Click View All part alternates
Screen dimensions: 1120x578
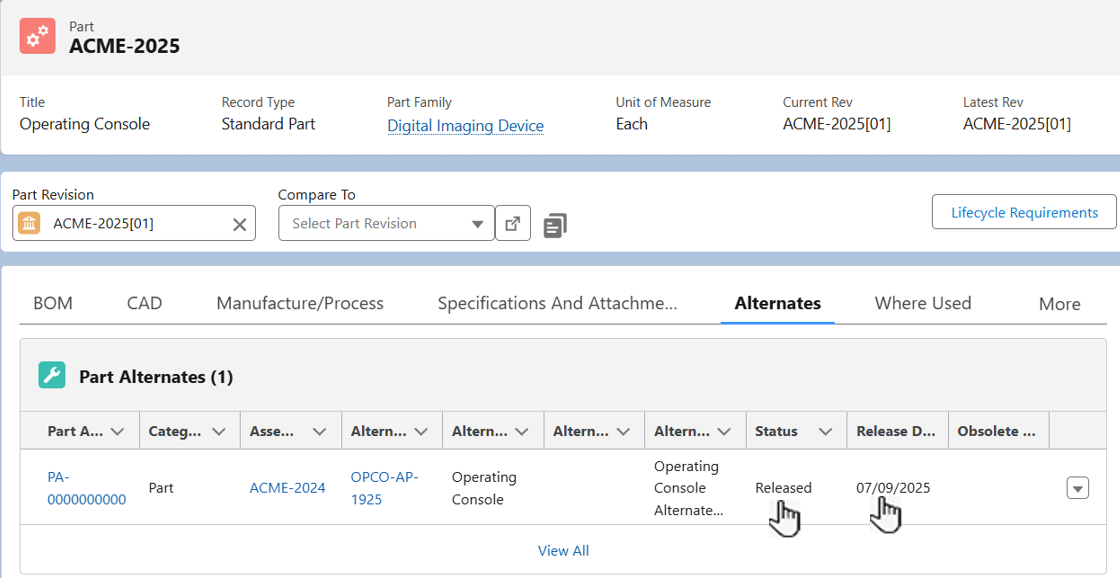(x=563, y=550)
